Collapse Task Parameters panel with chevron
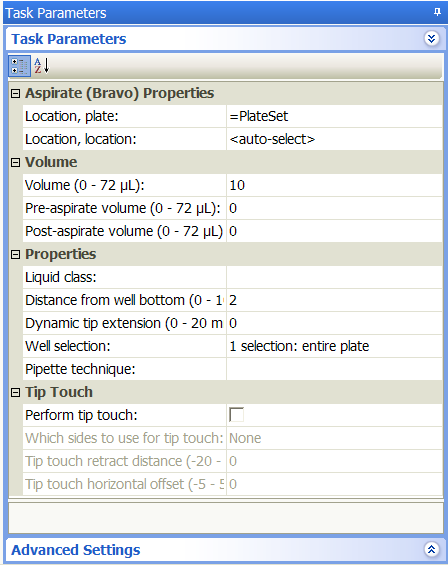 (x=431, y=39)
